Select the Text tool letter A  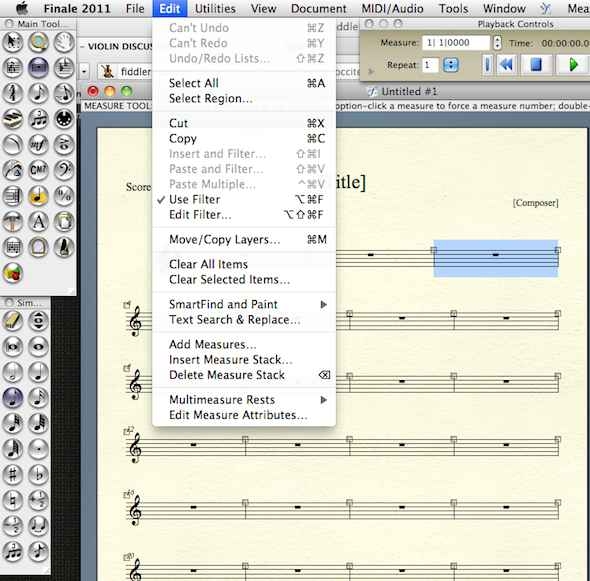click(38, 221)
